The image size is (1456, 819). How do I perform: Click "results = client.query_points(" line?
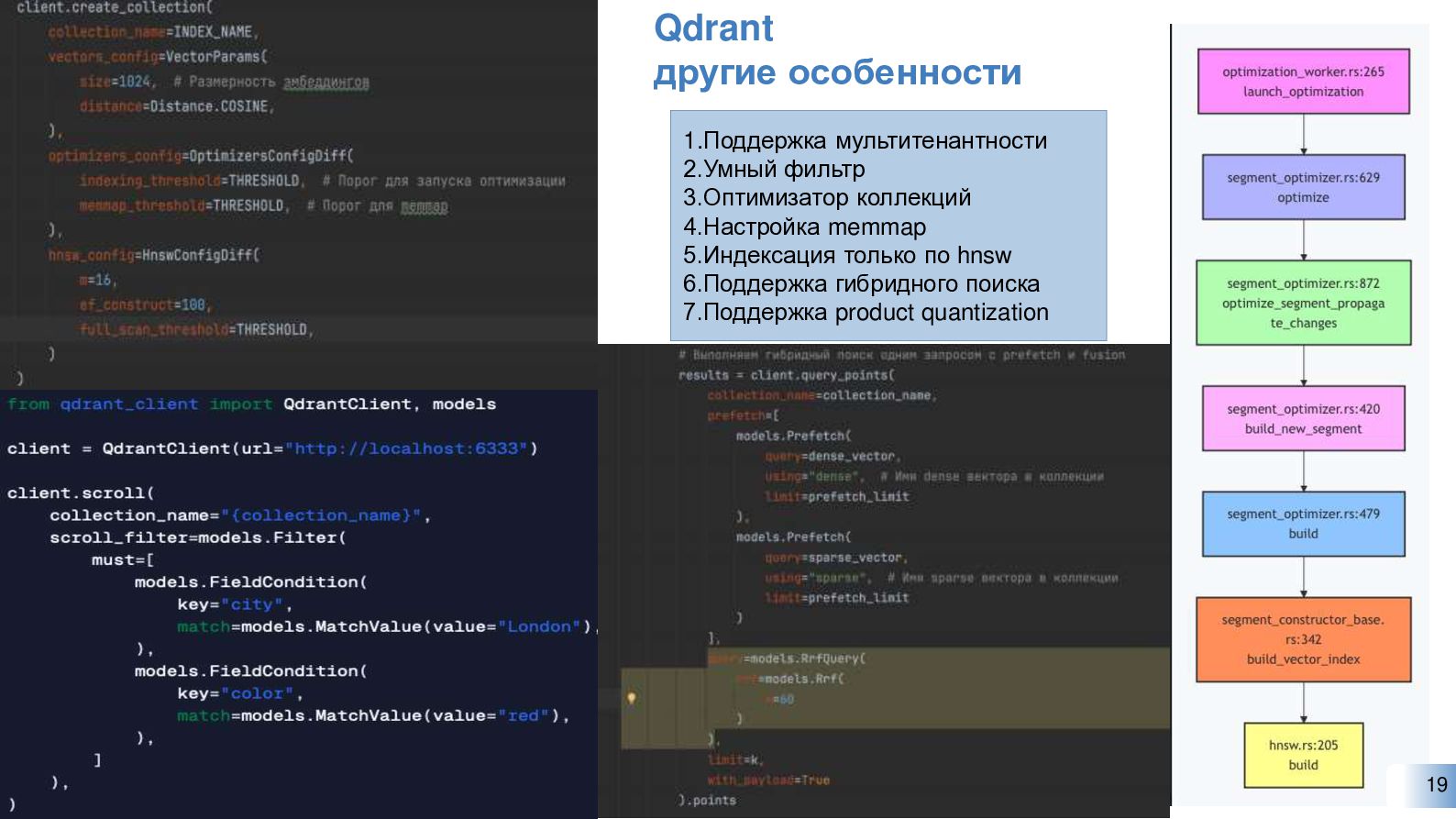tap(787, 375)
